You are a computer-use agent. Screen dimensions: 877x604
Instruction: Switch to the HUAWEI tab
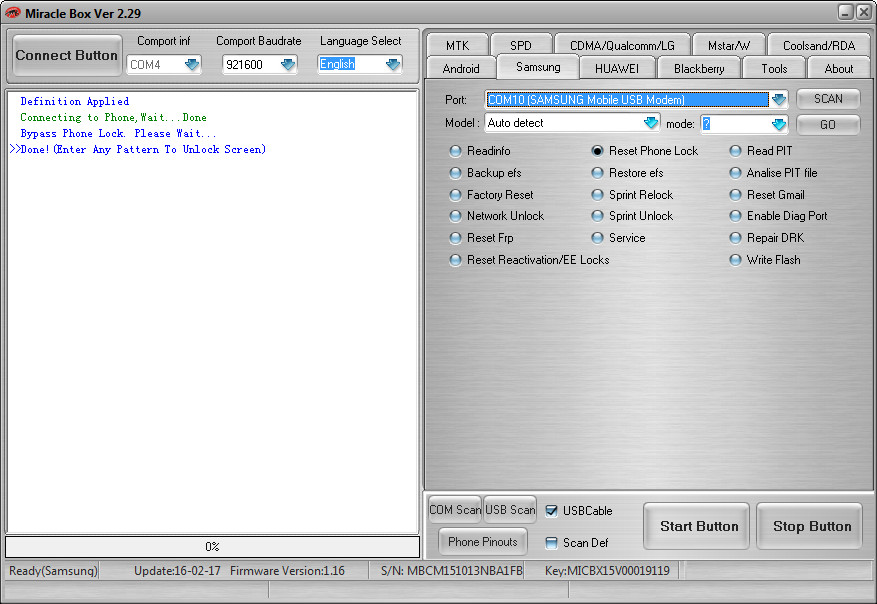pyautogui.click(x=617, y=68)
